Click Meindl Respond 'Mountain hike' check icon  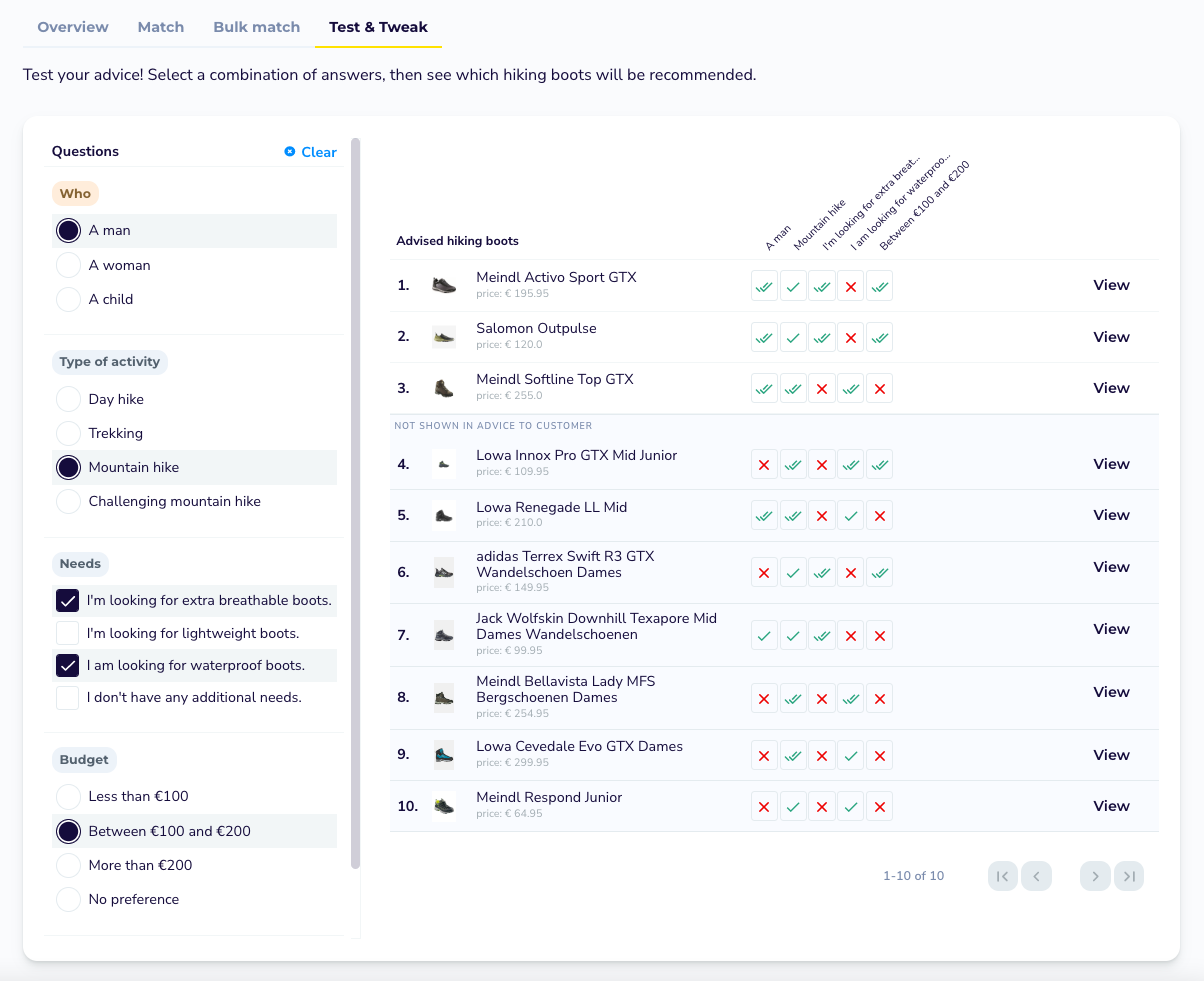(793, 806)
